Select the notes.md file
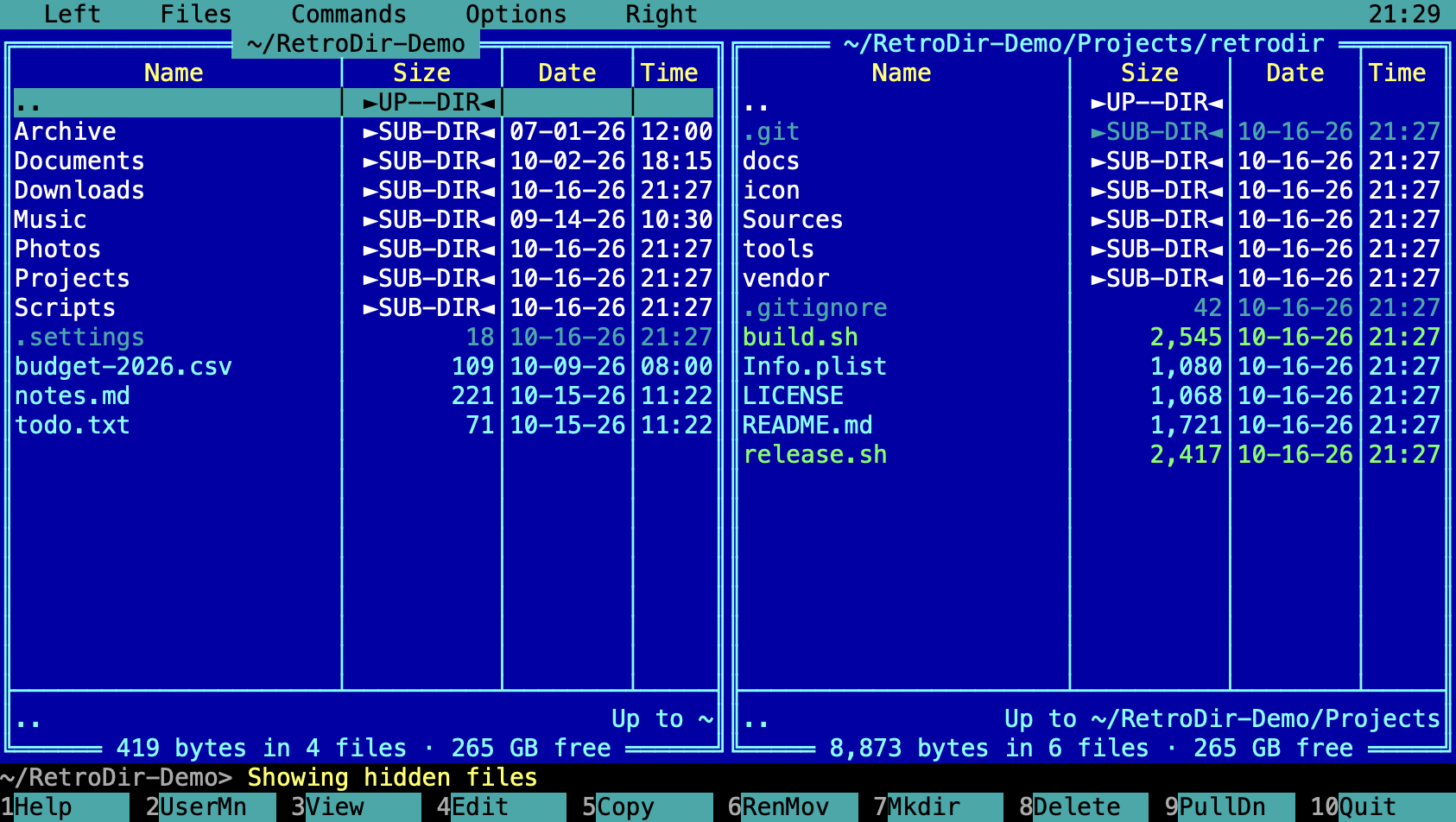 pos(364,396)
